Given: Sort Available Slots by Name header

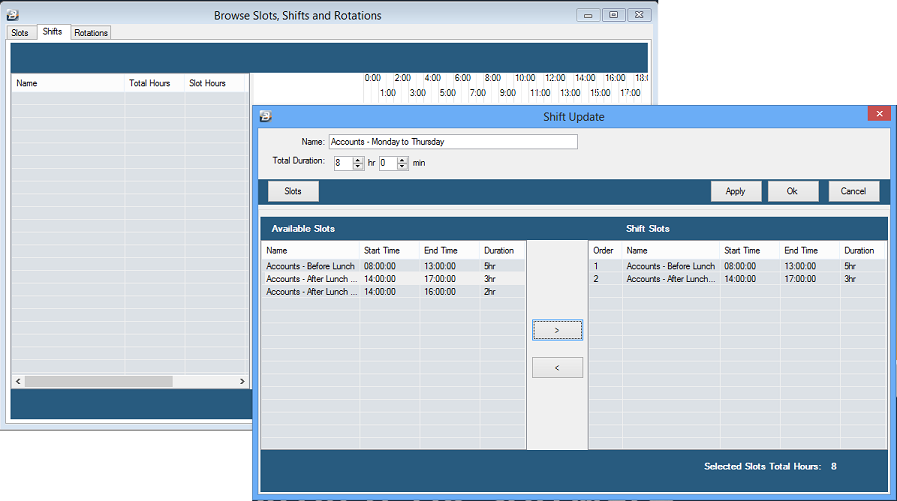Looking at the screenshot, I should pyautogui.click(x=311, y=250).
